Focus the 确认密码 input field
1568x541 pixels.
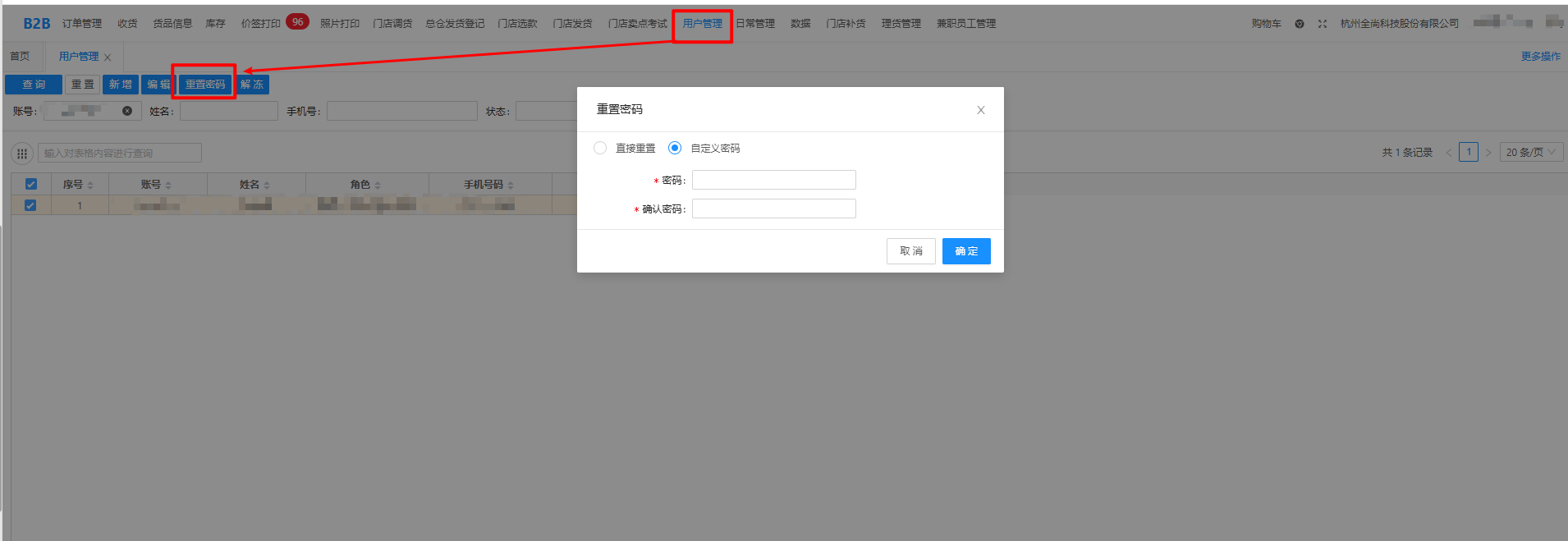(773, 209)
